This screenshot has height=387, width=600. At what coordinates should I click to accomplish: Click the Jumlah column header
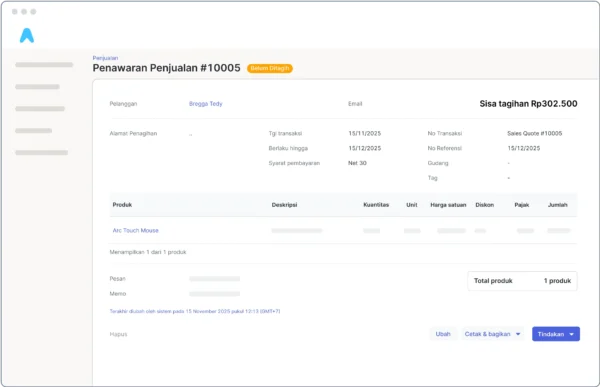pyautogui.click(x=558, y=205)
